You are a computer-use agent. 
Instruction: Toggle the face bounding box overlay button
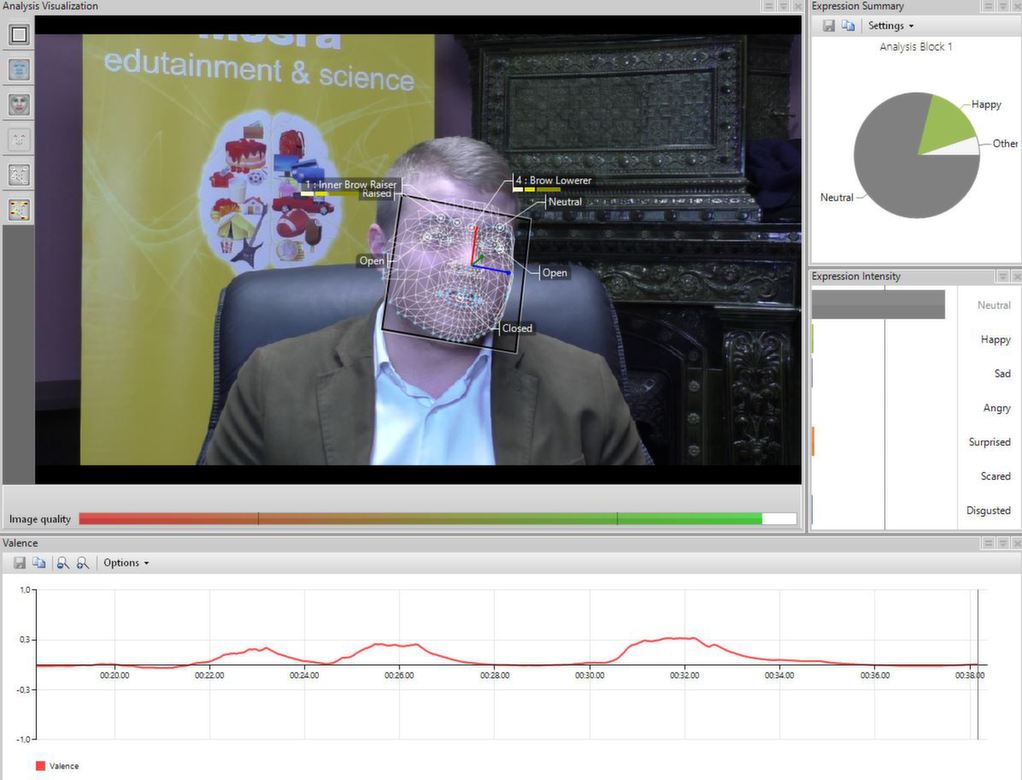point(19,35)
